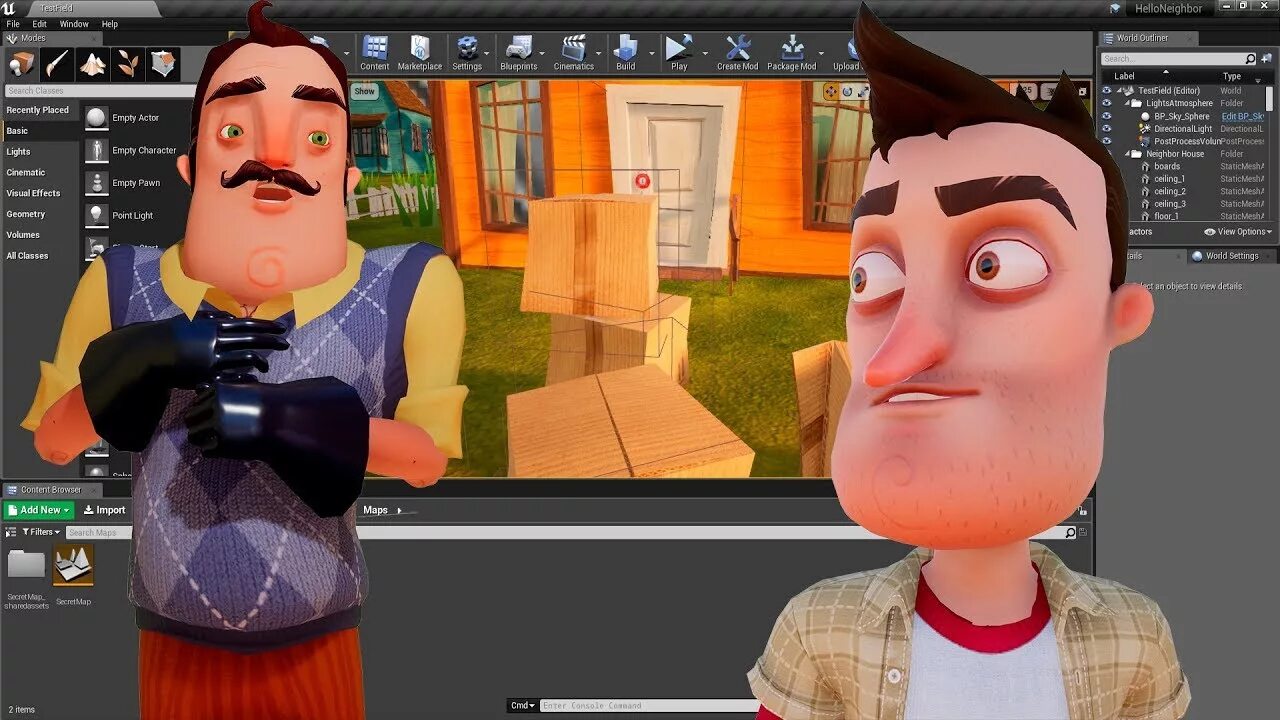Toggle visibility of PostProcessVolume

pos(1106,142)
